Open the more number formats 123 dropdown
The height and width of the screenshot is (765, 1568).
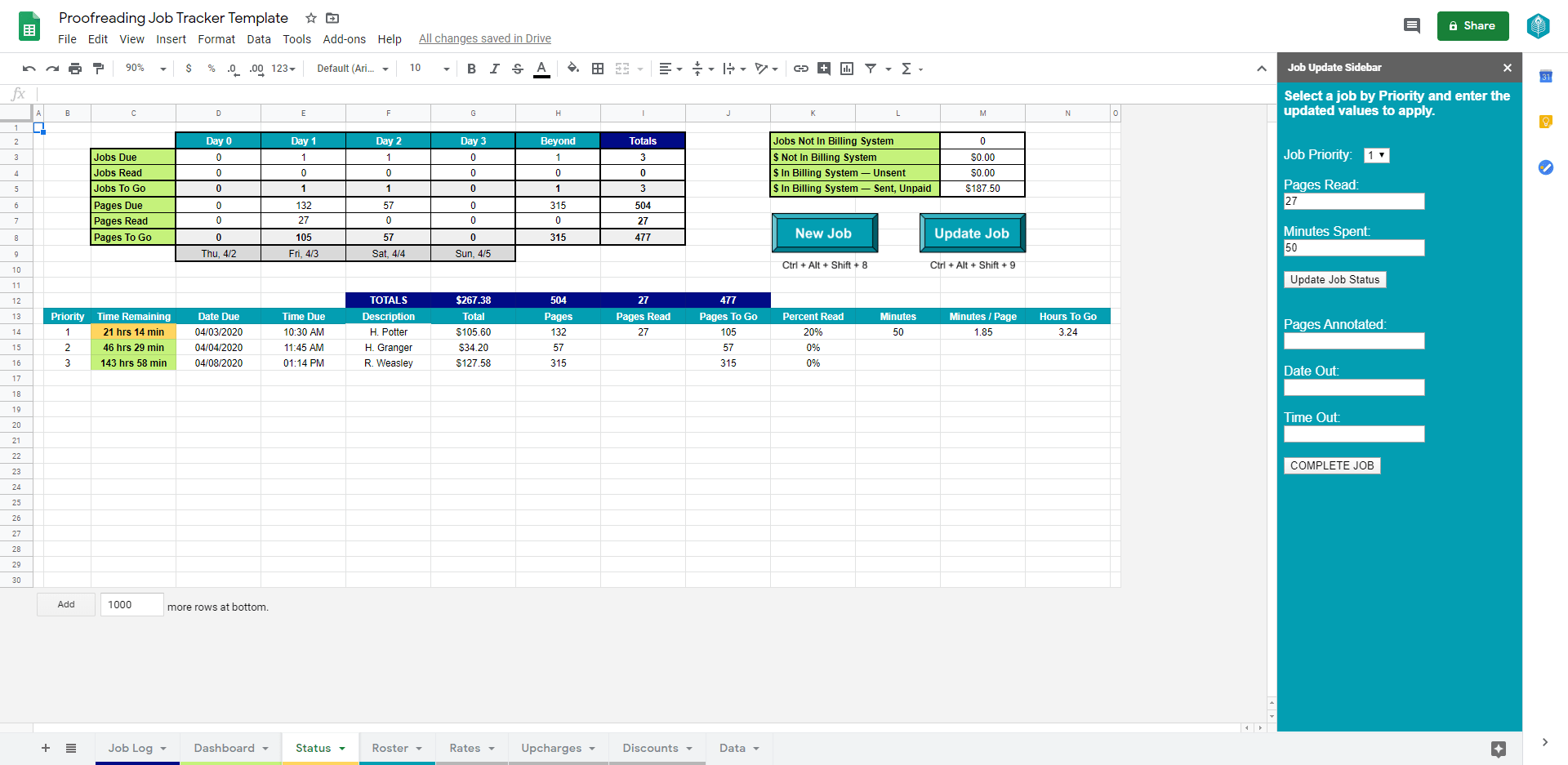[283, 69]
